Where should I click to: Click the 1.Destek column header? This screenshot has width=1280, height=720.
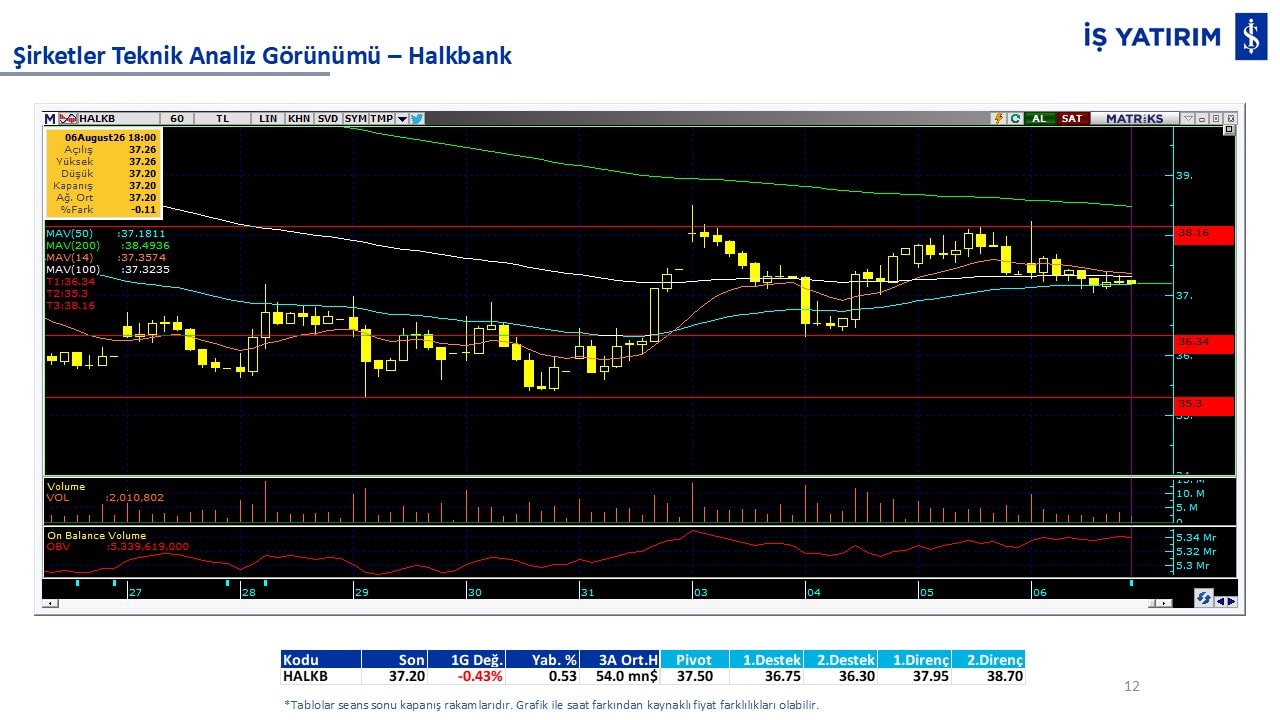[766, 660]
